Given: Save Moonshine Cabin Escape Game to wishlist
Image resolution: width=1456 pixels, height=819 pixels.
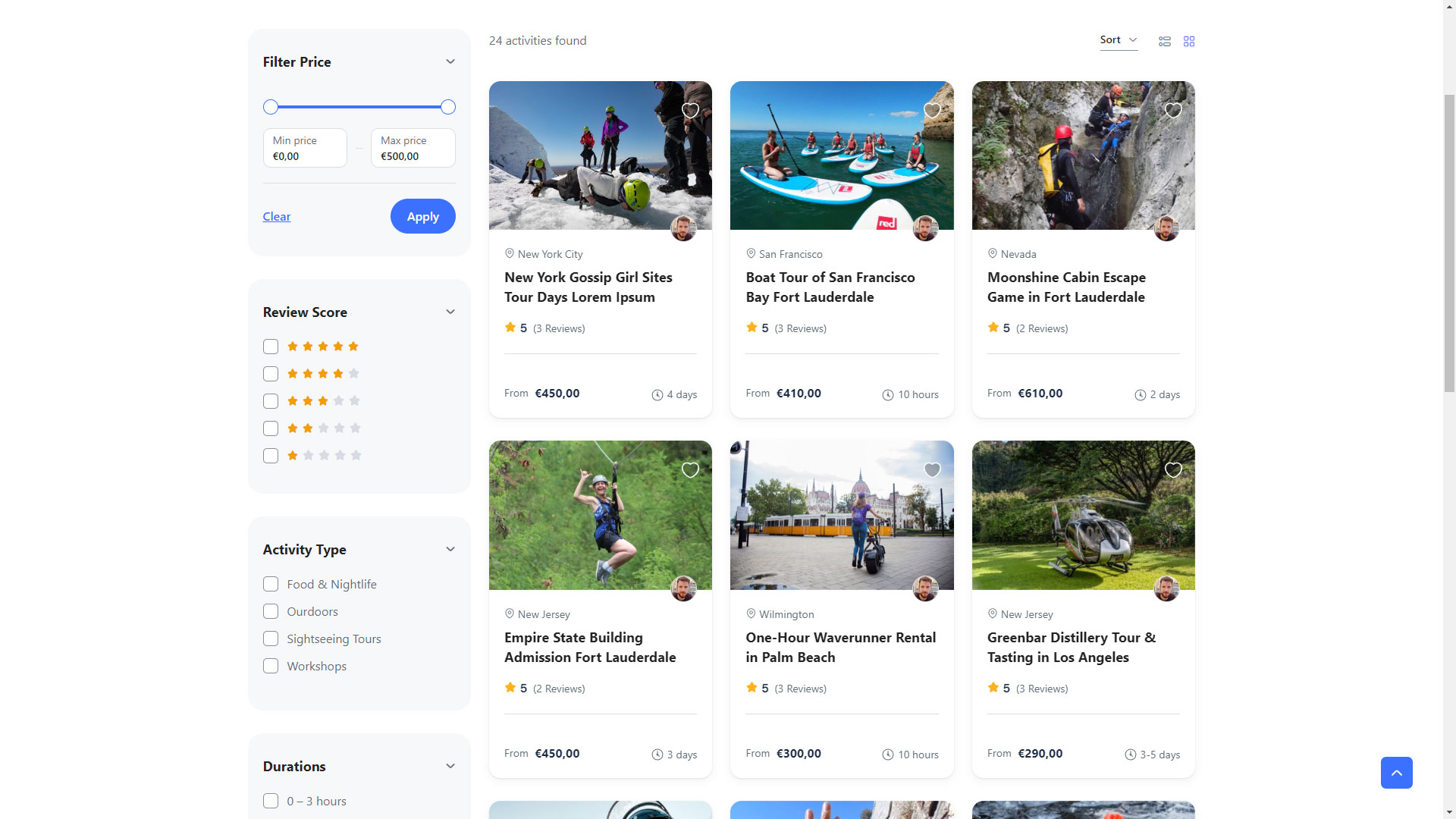Looking at the screenshot, I should point(1173,111).
